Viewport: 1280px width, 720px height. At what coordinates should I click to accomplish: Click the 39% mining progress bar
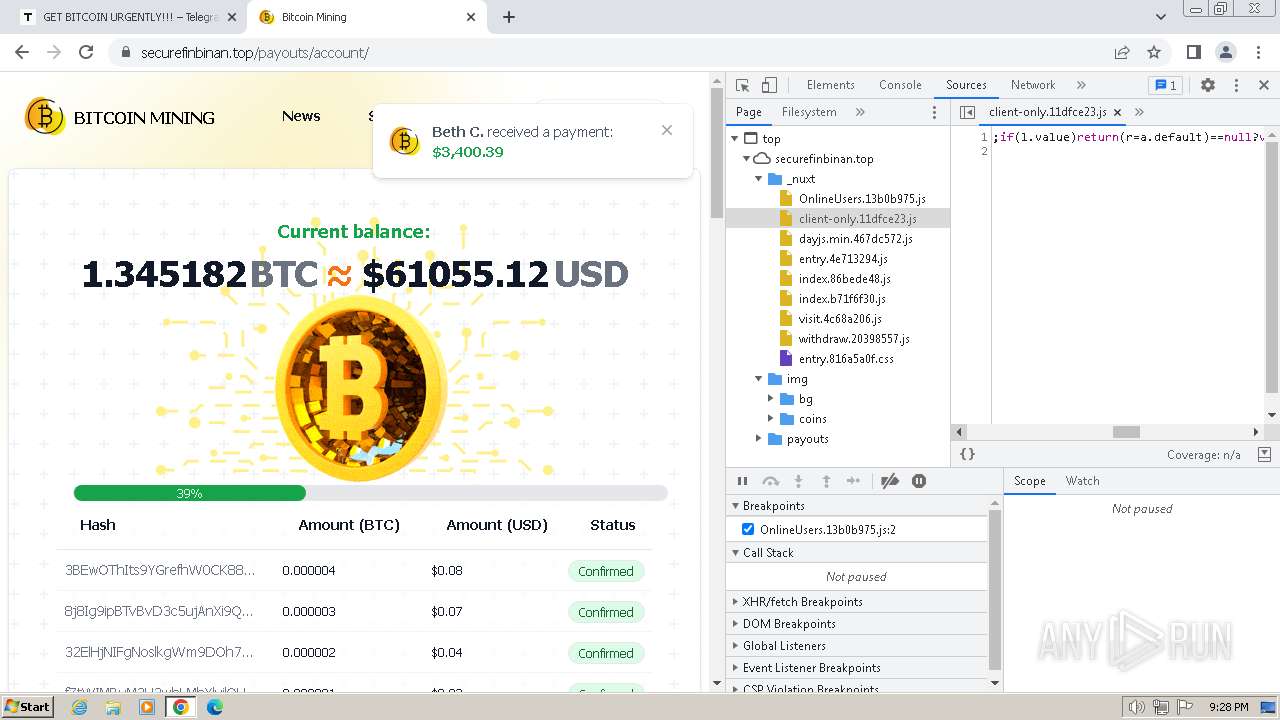tap(370, 493)
